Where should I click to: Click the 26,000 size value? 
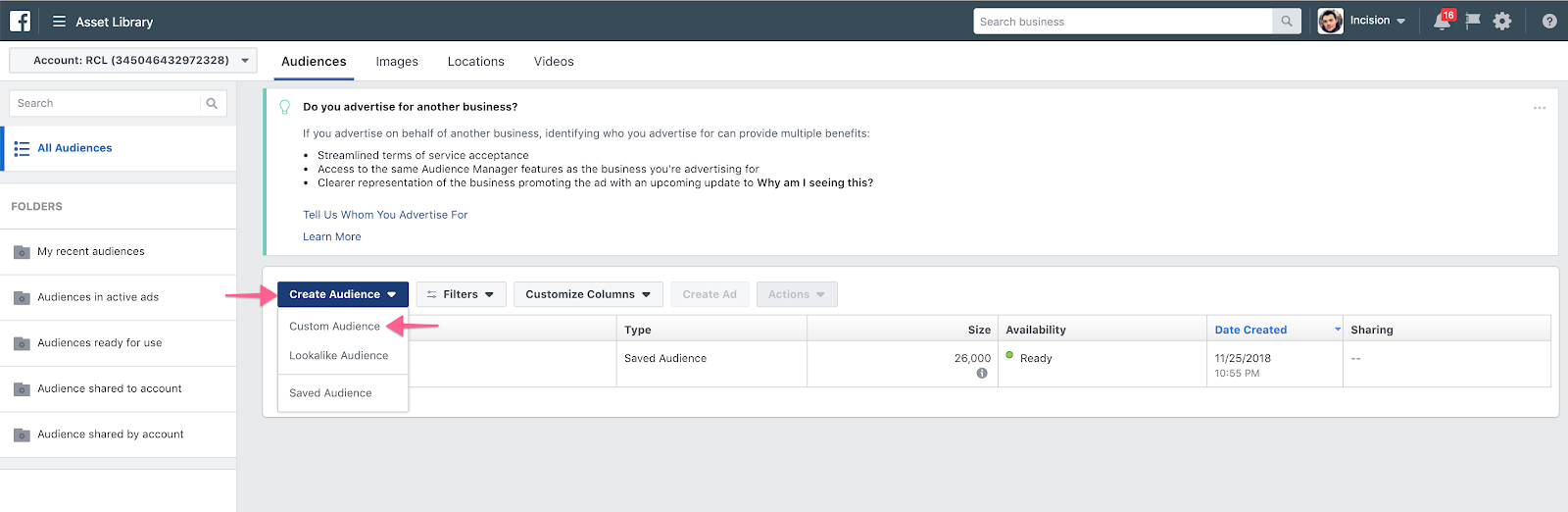point(972,359)
